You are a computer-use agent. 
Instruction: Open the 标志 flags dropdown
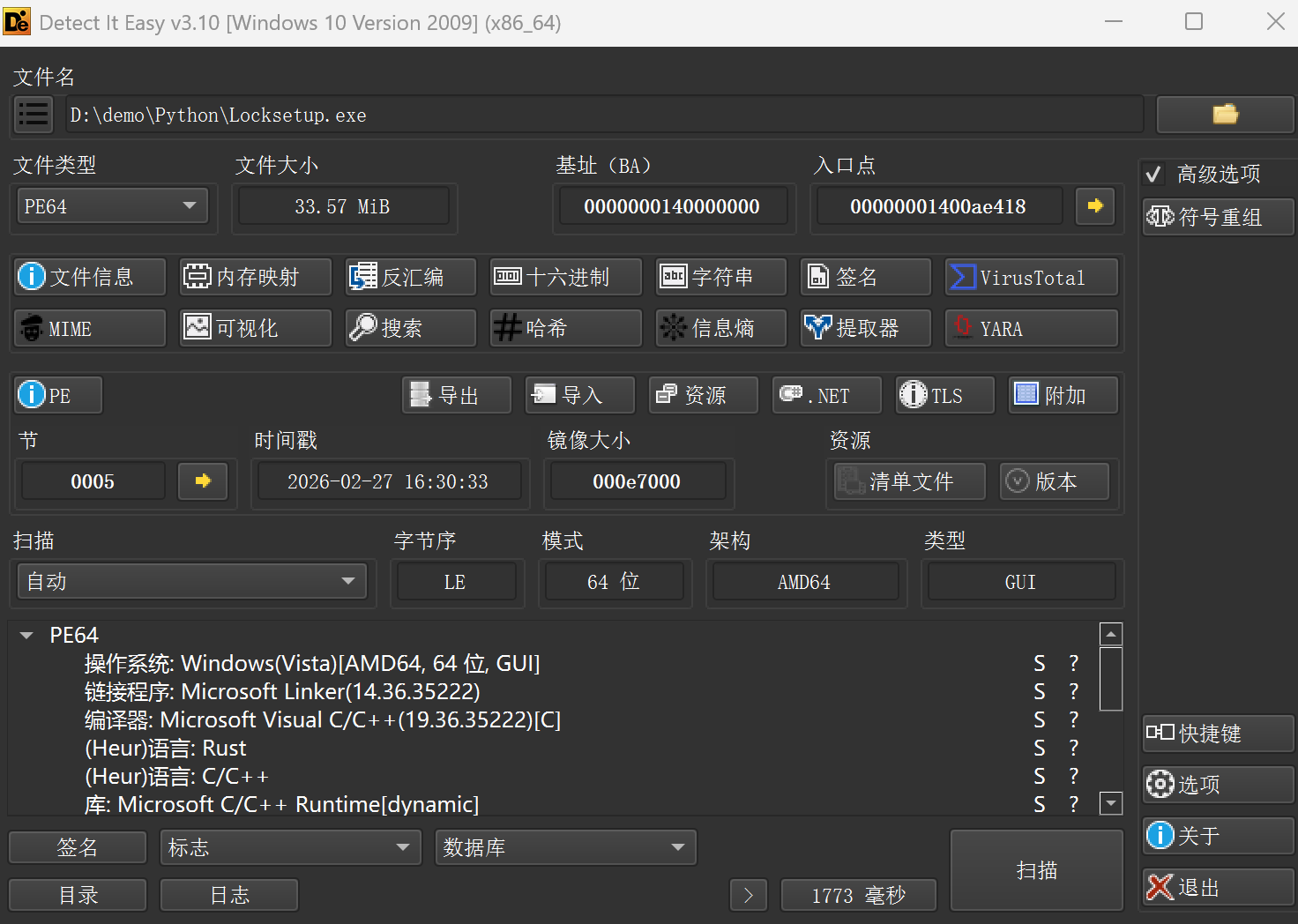[x=286, y=847]
